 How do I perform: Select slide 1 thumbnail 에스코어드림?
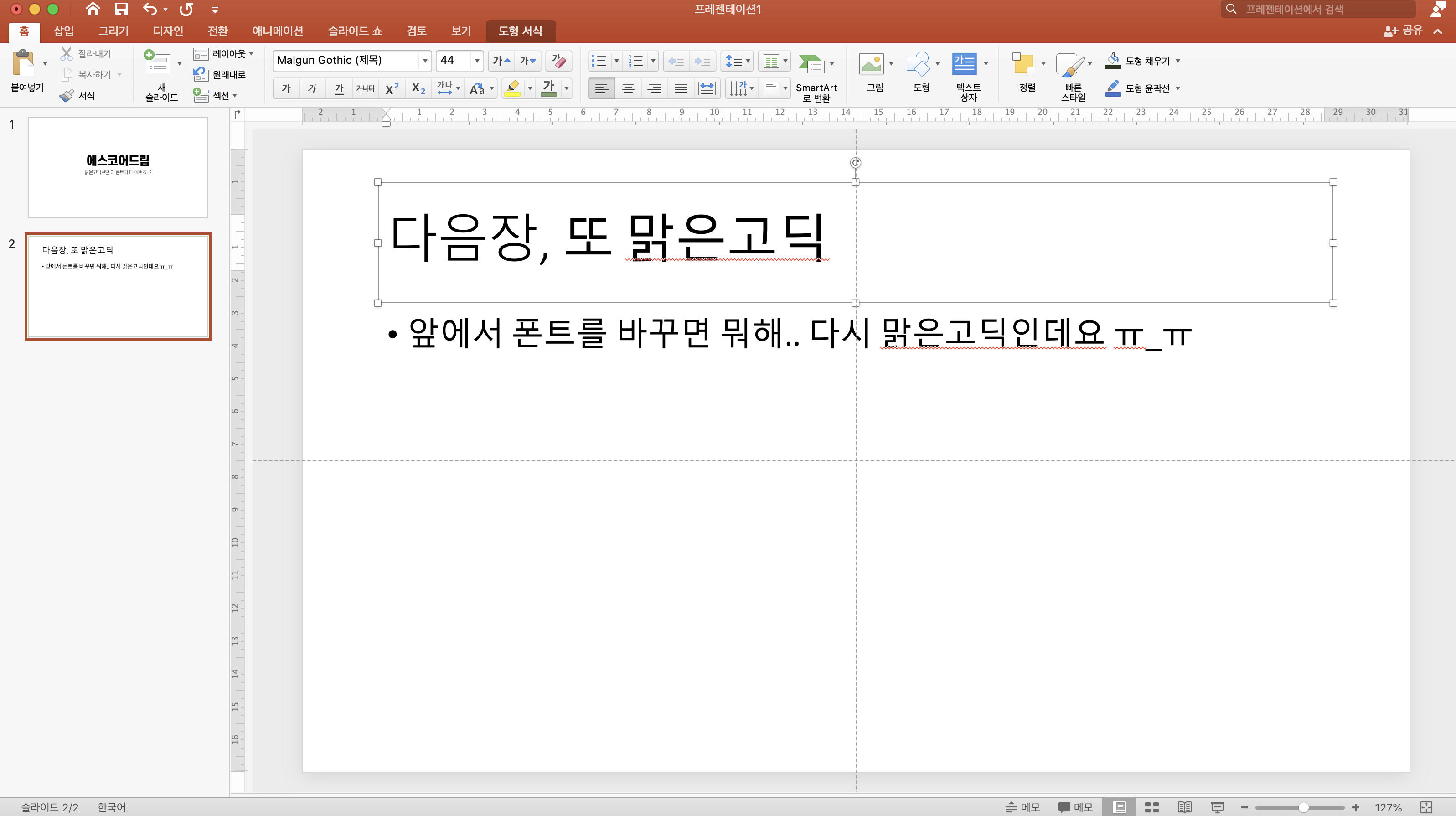[118, 167]
